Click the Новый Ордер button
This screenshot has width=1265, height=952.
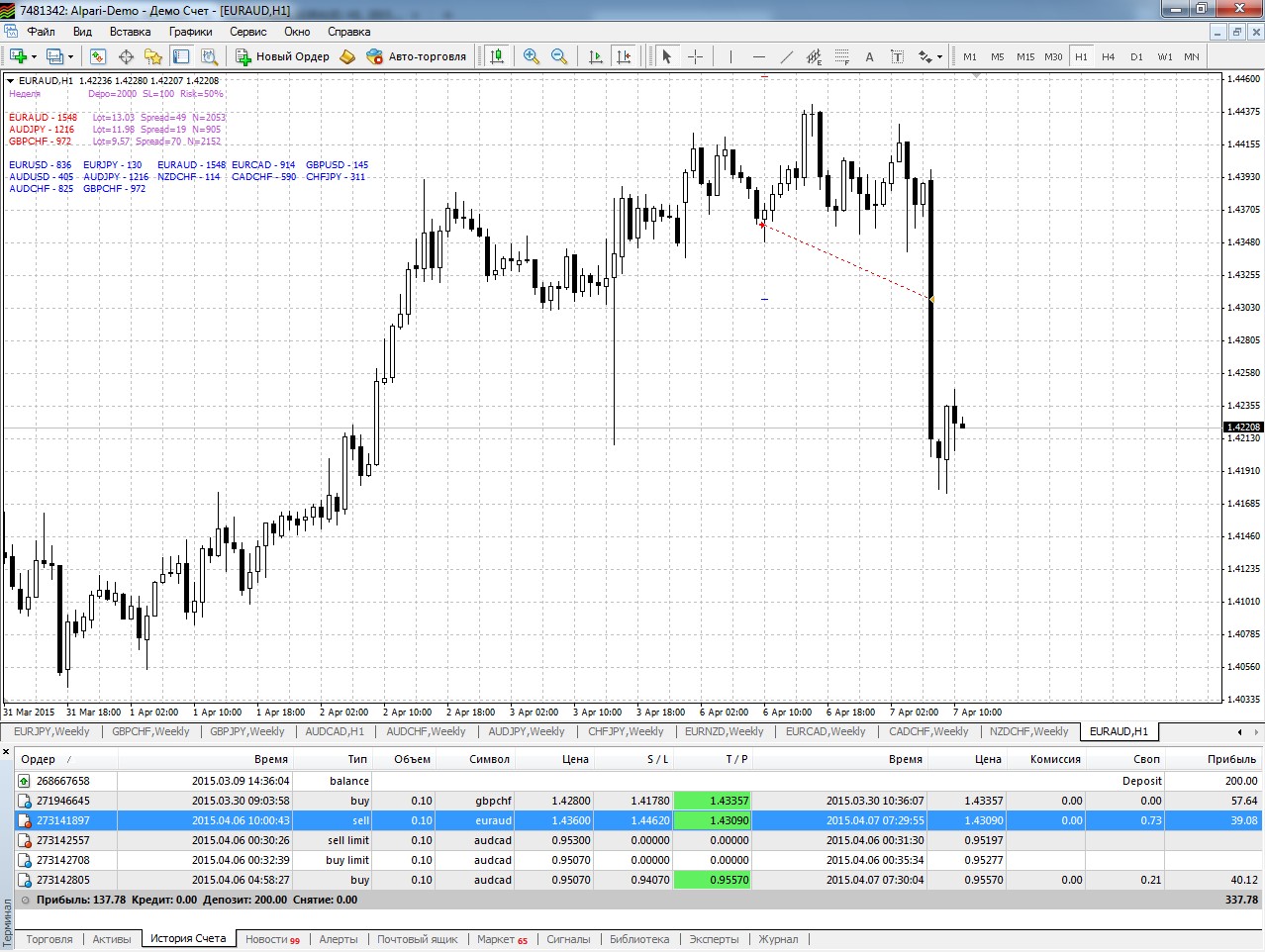pos(282,56)
